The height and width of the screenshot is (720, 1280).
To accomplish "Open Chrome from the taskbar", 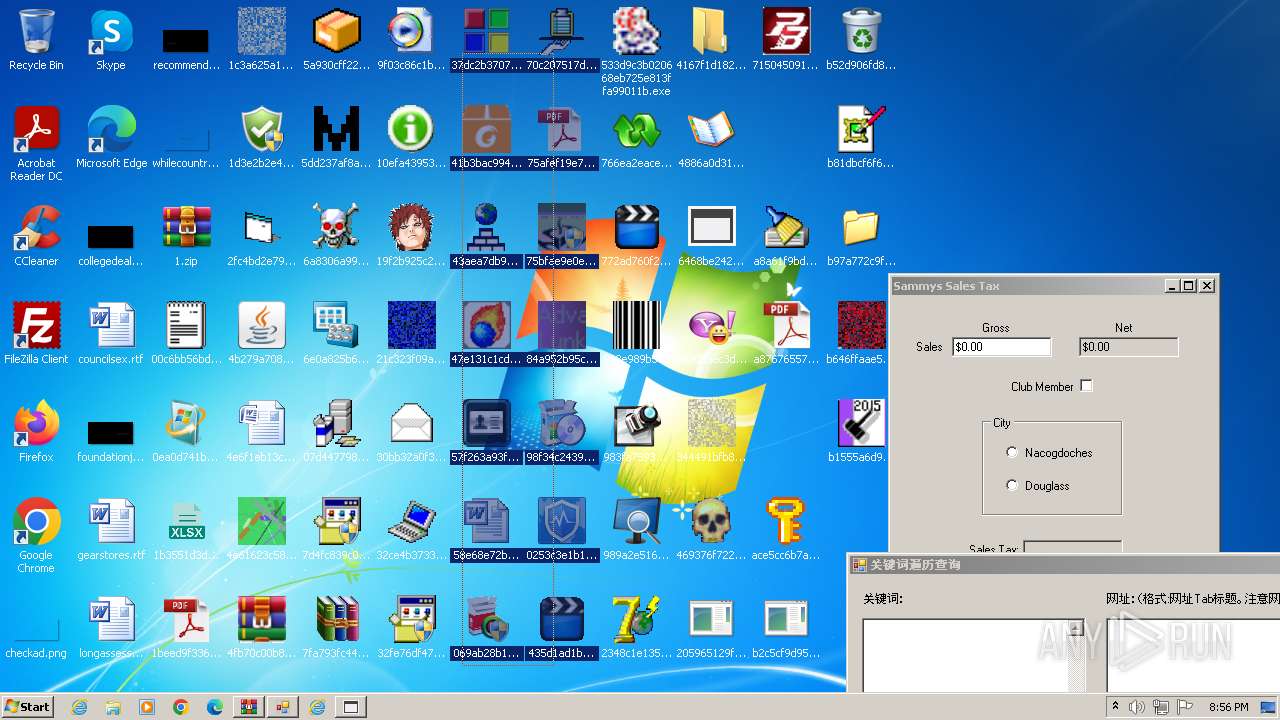I will [181, 707].
